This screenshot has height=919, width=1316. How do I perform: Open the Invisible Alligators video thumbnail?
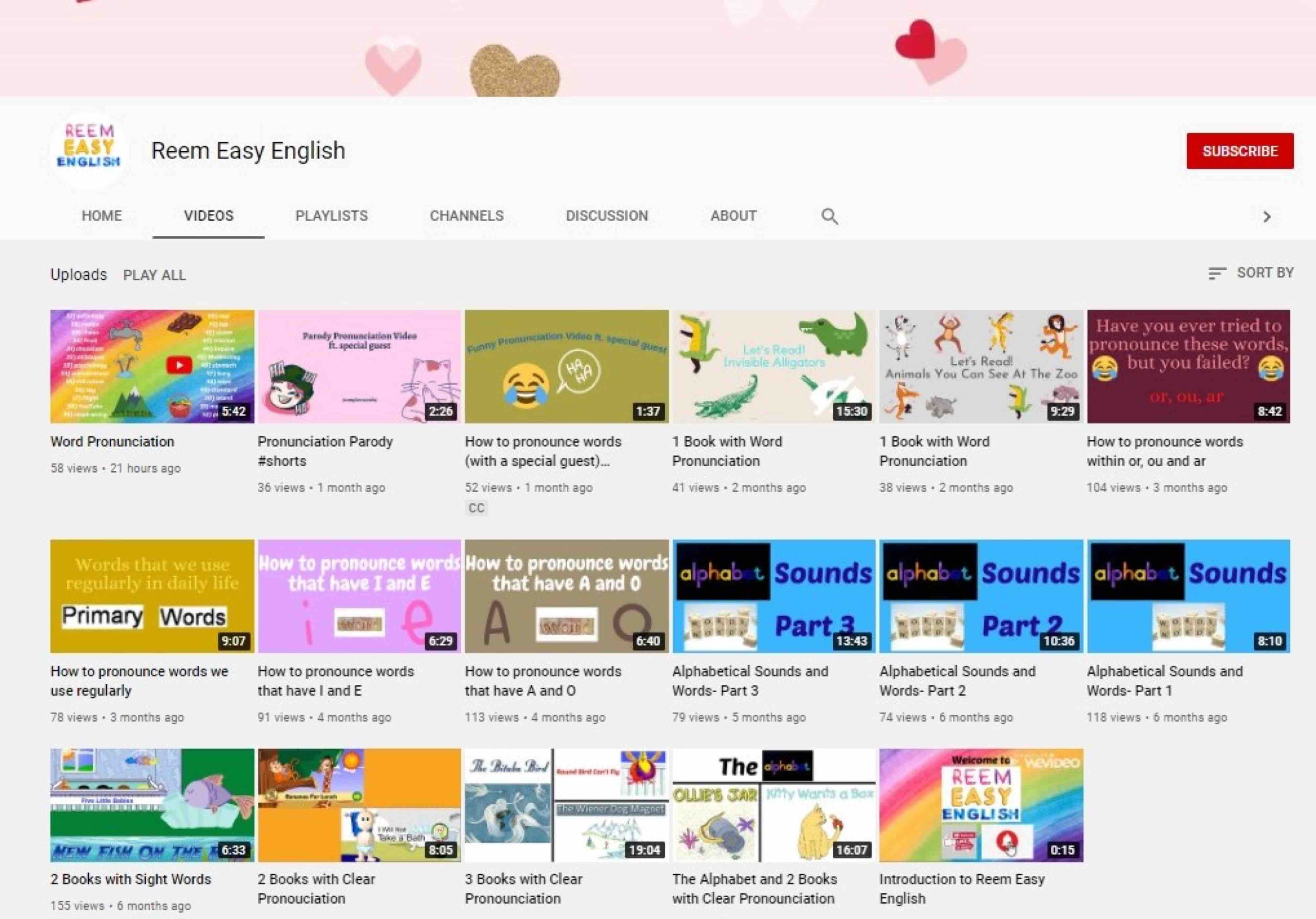pos(773,366)
